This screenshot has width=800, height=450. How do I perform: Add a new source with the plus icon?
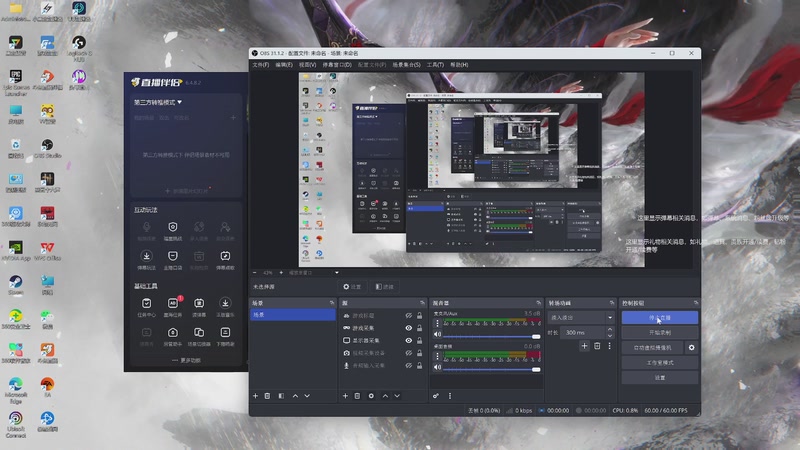(x=345, y=396)
